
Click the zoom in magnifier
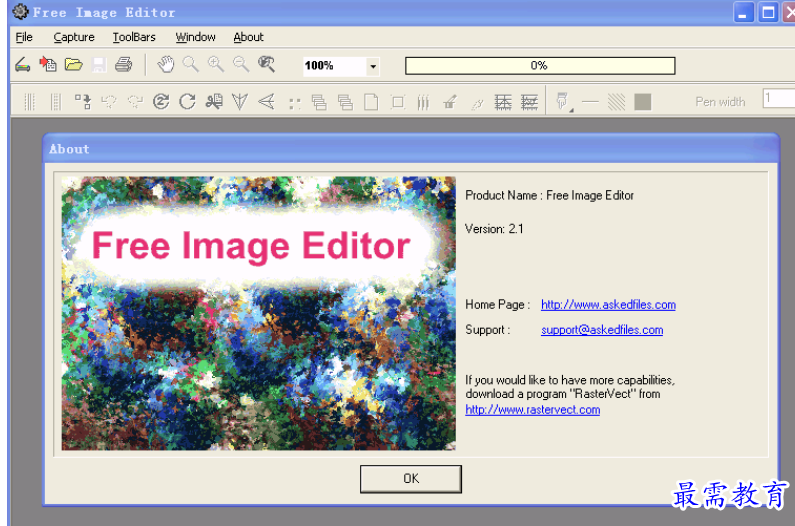coord(216,64)
